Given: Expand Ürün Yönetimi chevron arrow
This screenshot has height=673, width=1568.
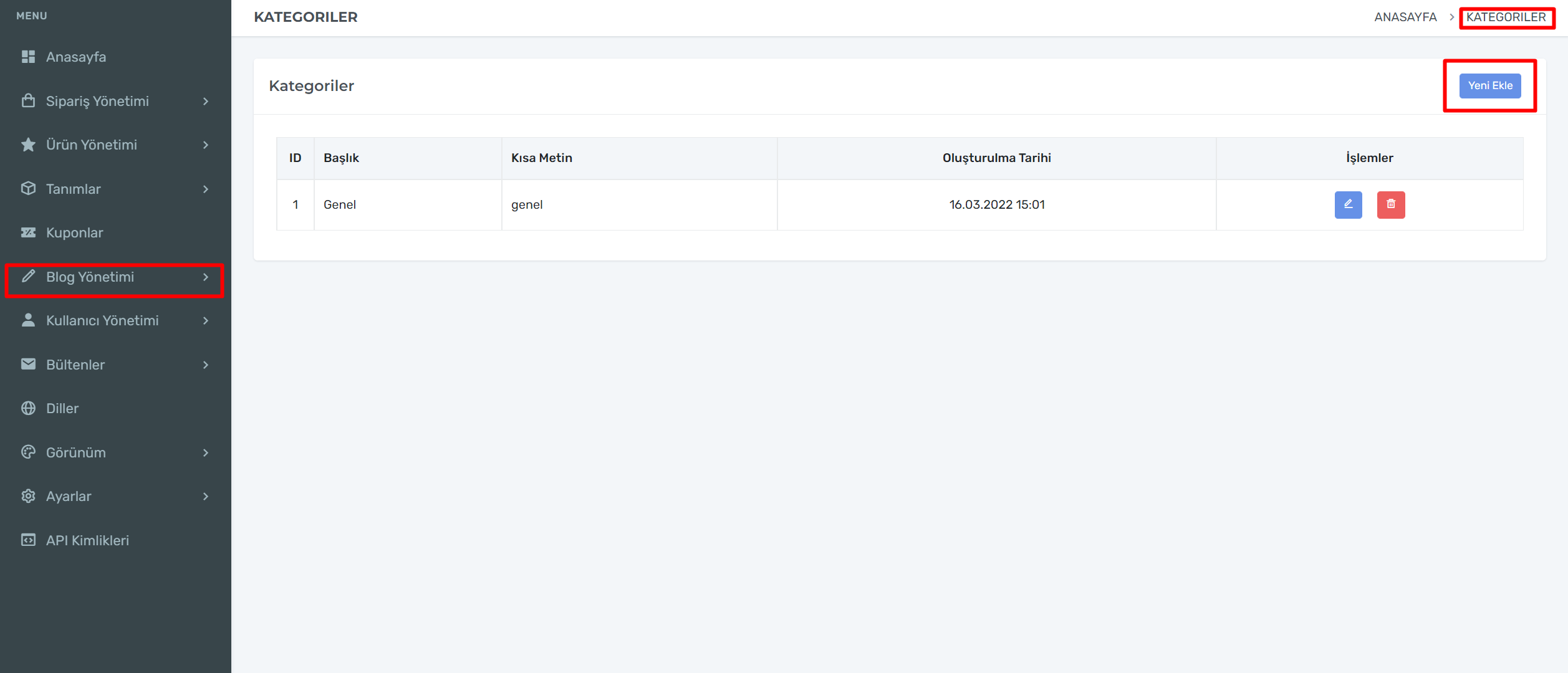Looking at the screenshot, I should (x=206, y=145).
